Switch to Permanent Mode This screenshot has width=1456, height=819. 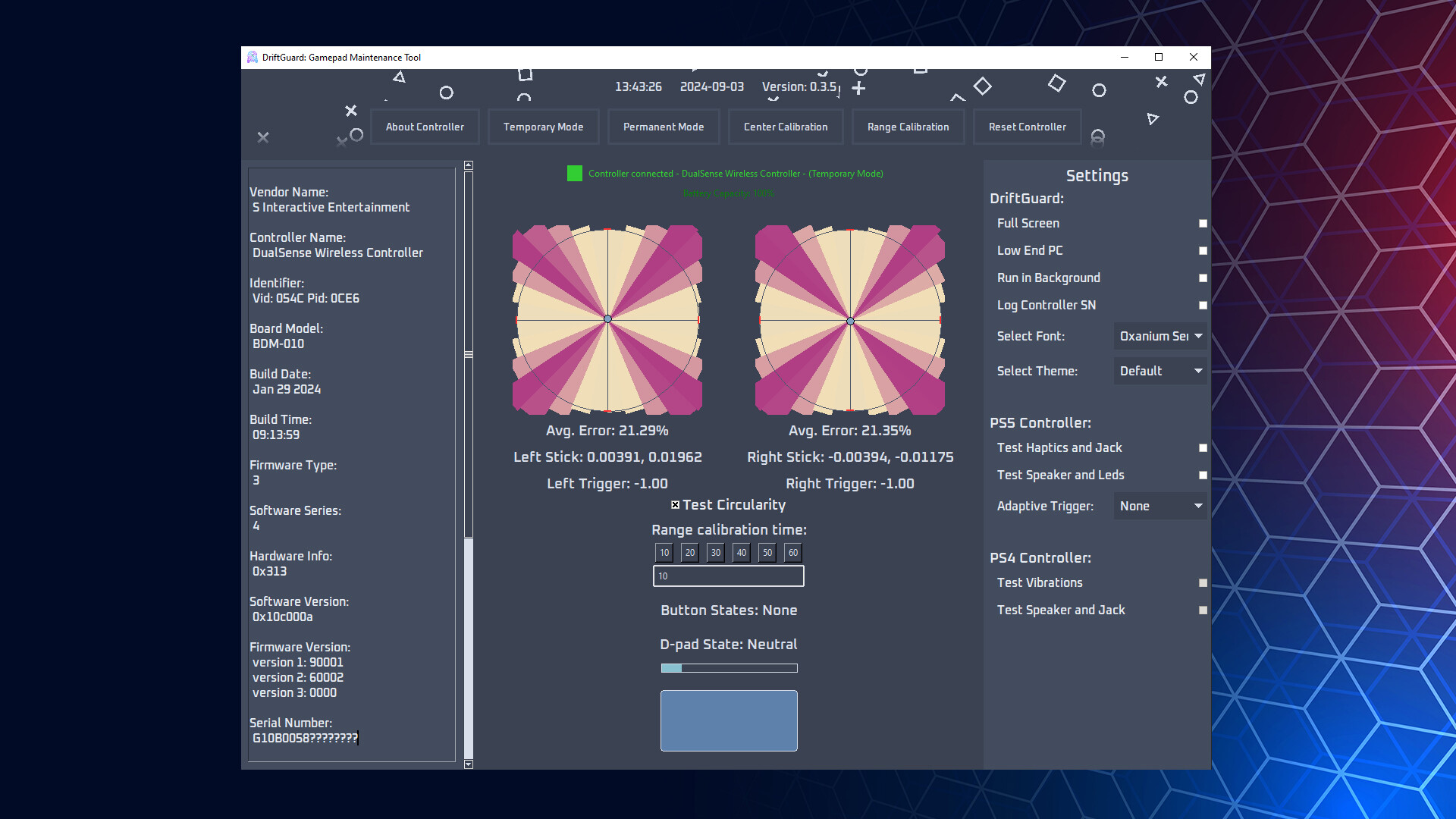663,126
